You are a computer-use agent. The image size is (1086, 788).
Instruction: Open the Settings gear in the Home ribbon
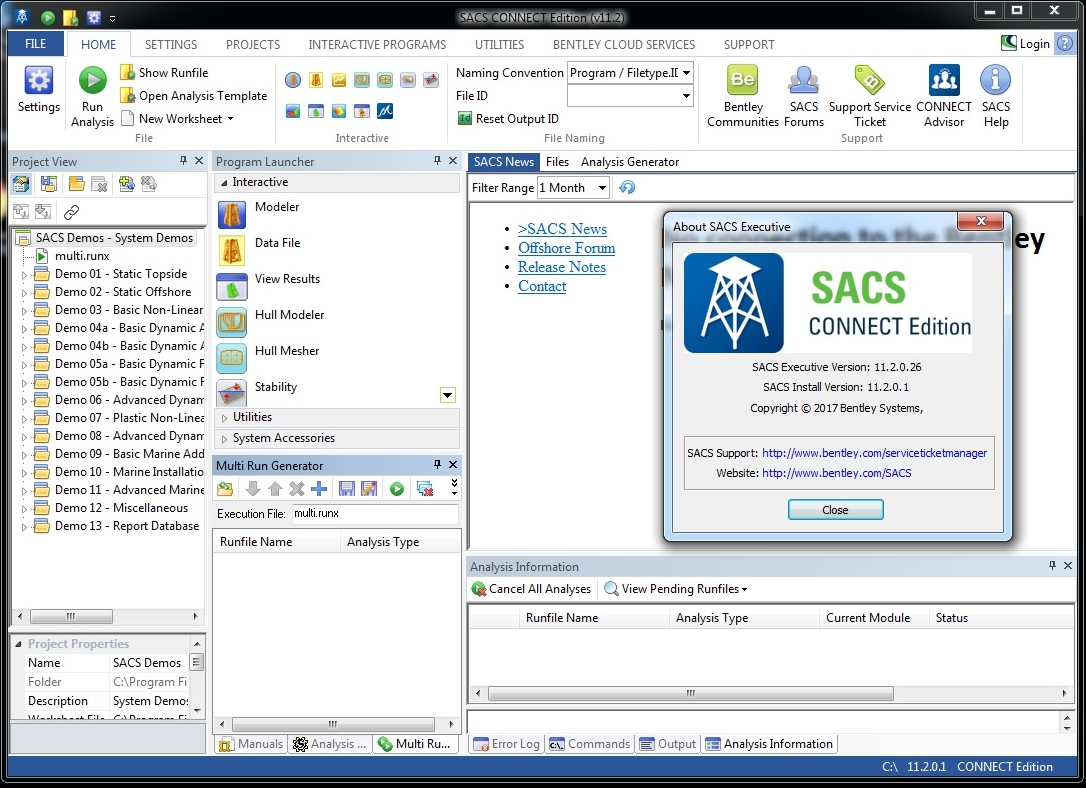tap(39, 89)
